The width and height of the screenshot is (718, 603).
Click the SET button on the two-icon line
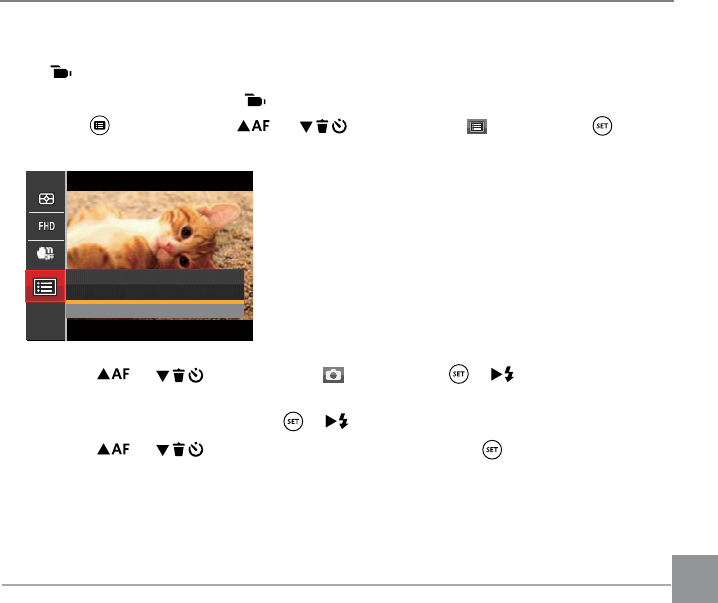(293, 421)
